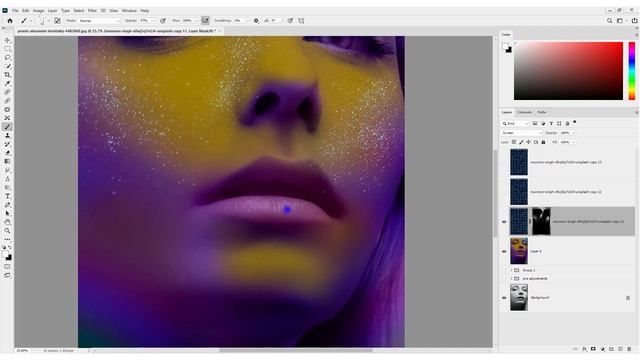Turn layer filtering on or off
The width and height of the screenshot is (640, 360).
click(x=575, y=122)
